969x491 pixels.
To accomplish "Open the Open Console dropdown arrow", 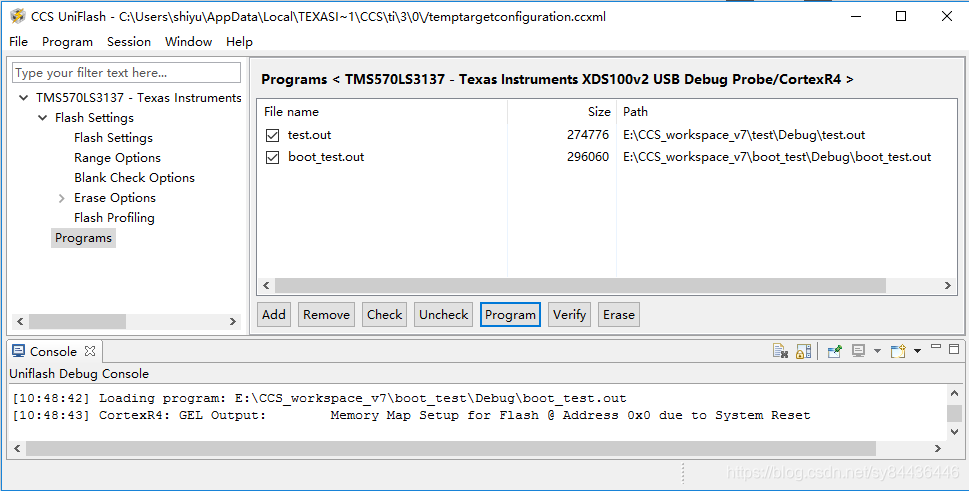I will pos(917,351).
